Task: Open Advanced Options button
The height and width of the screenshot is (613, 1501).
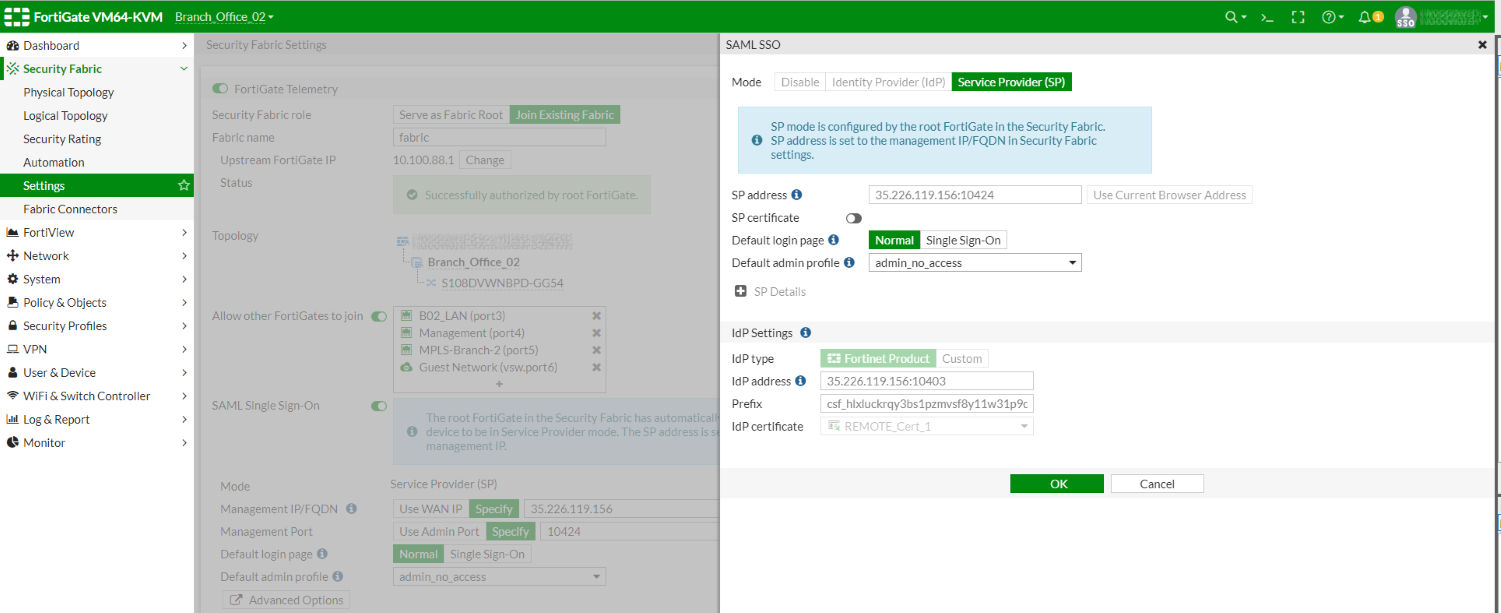Action: pyautogui.click(x=286, y=600)
